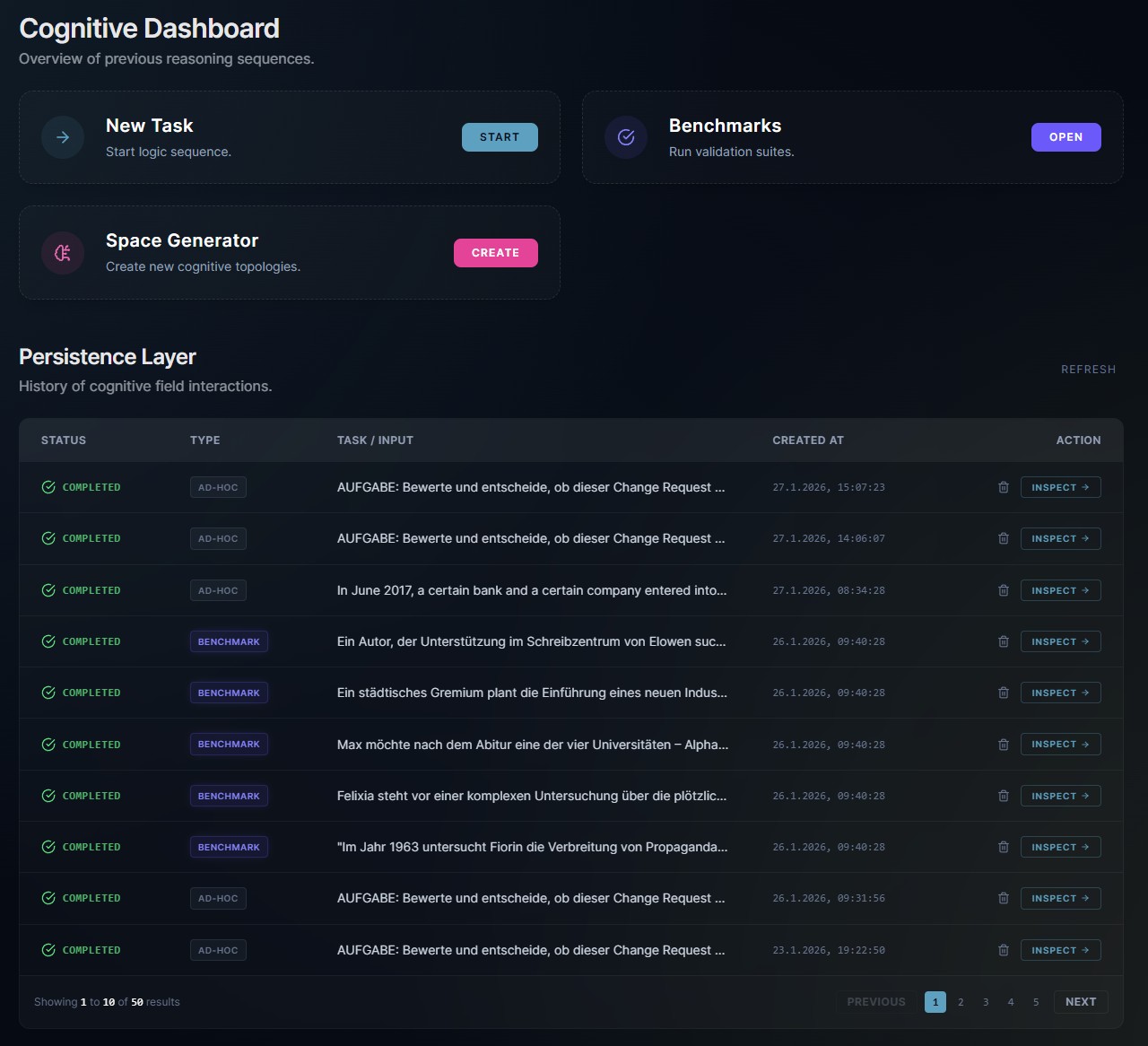Click trash icon for the 23.1.2026 task
Image resolution: width=1148 pixels, height=1046 pixels.
point(1004,950)
